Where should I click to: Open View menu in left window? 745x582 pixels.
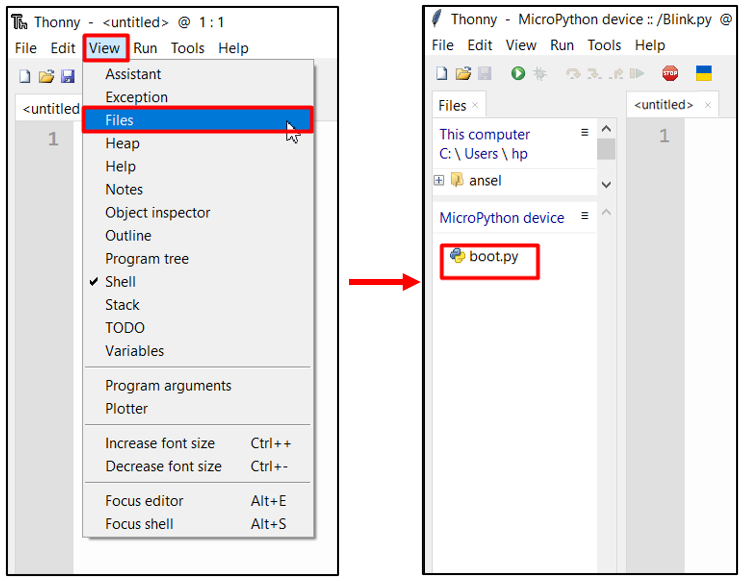click(x=105, y=48)
